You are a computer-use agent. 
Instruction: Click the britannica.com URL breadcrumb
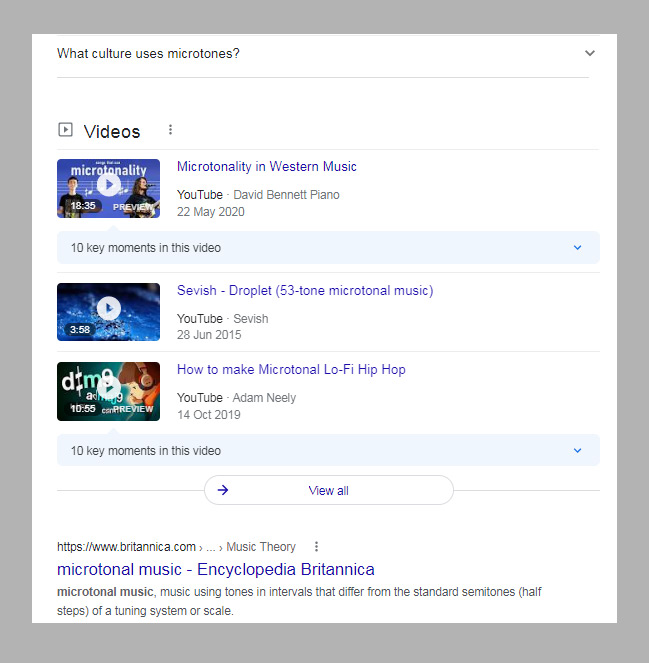coord(126,547)
